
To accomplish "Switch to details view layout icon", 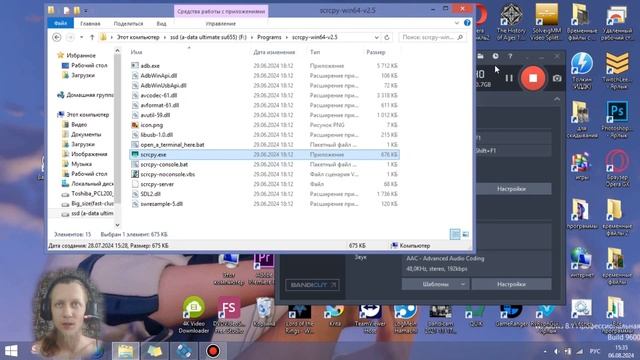I will 455,234.
